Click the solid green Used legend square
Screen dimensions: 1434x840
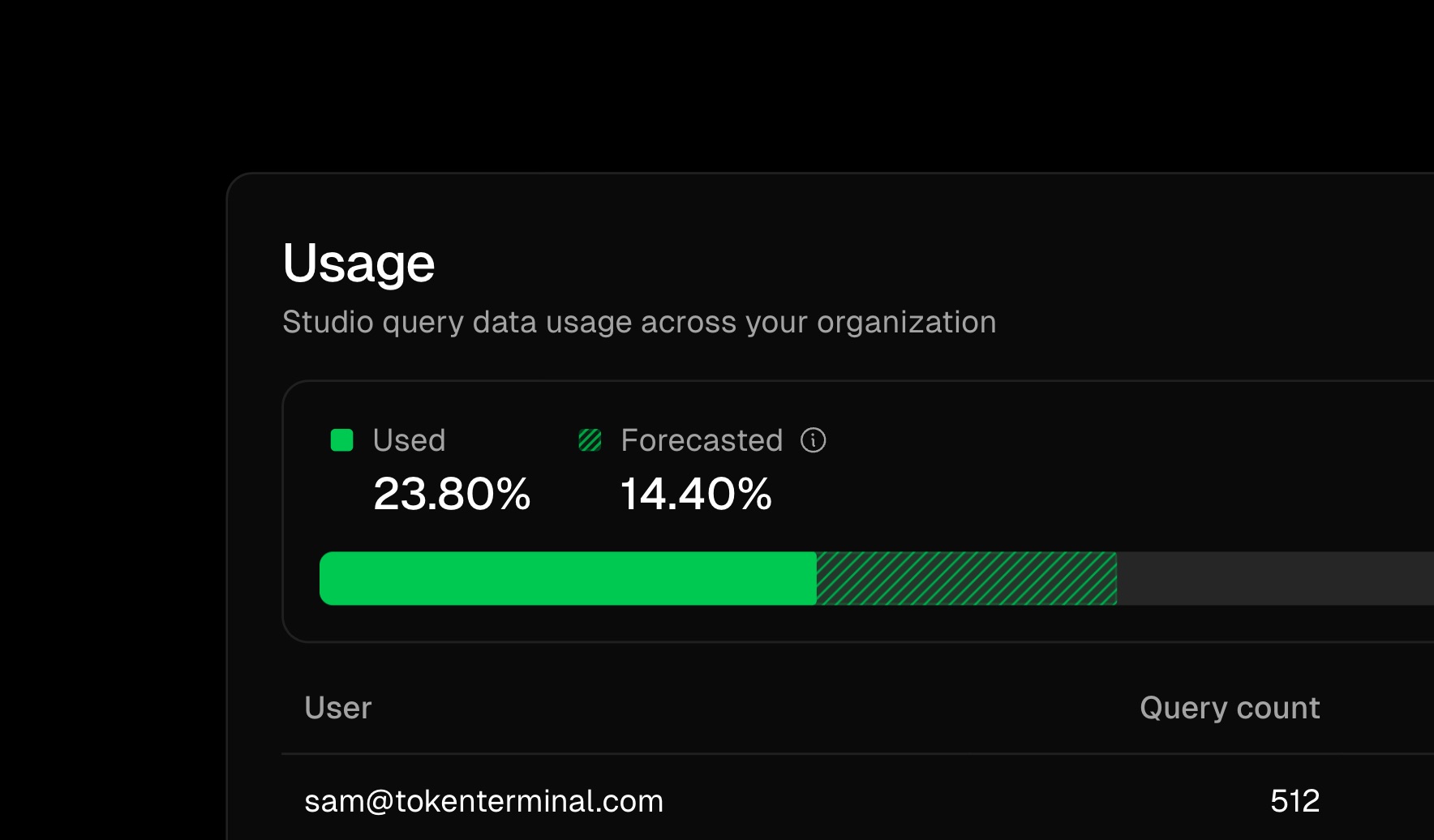[x=341, y=440]
